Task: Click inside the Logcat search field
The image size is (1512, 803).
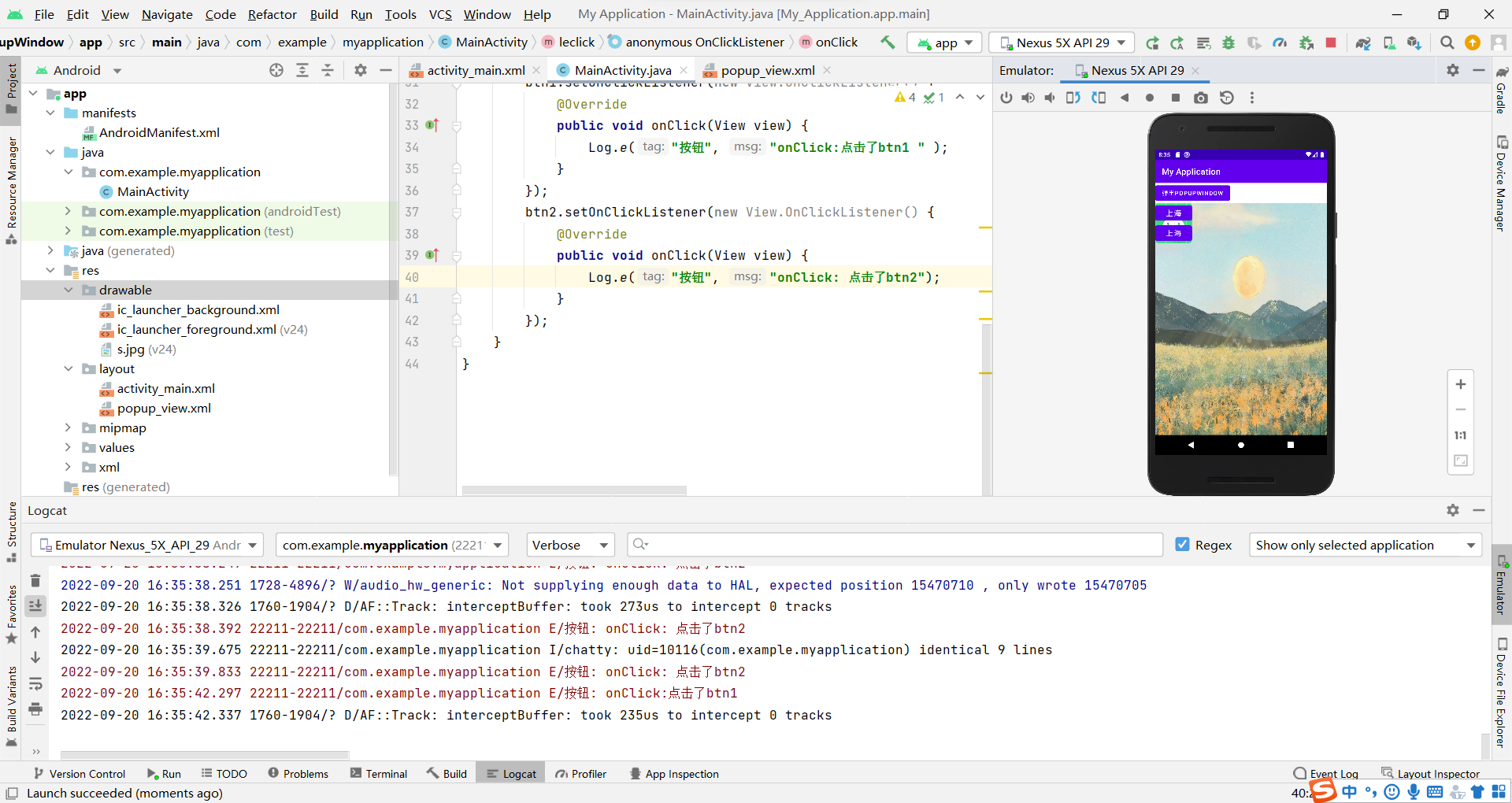Action: [894, 544]
